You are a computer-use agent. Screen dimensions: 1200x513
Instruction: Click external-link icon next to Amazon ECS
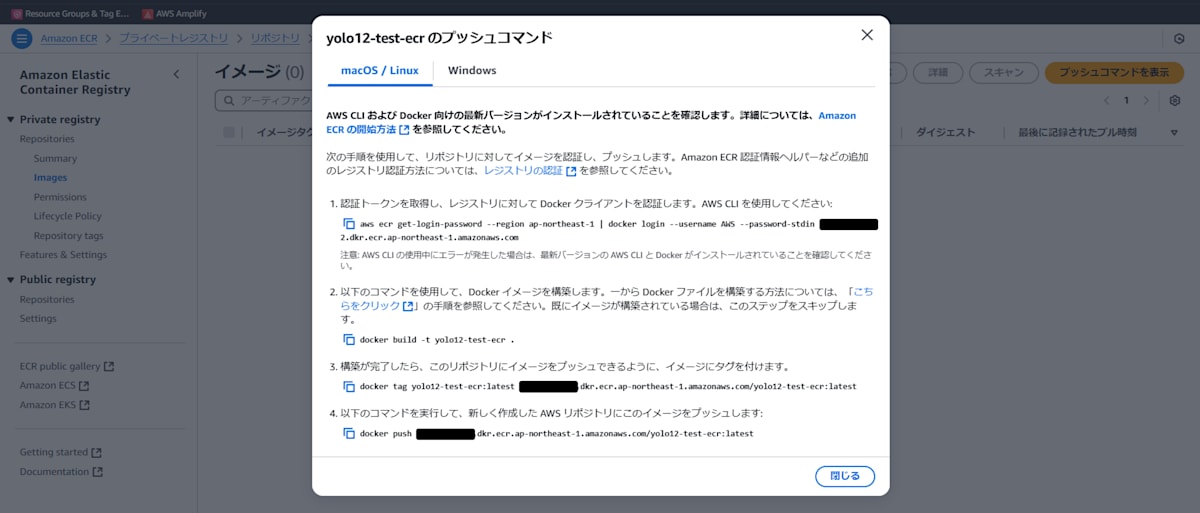tap(84, 386)
